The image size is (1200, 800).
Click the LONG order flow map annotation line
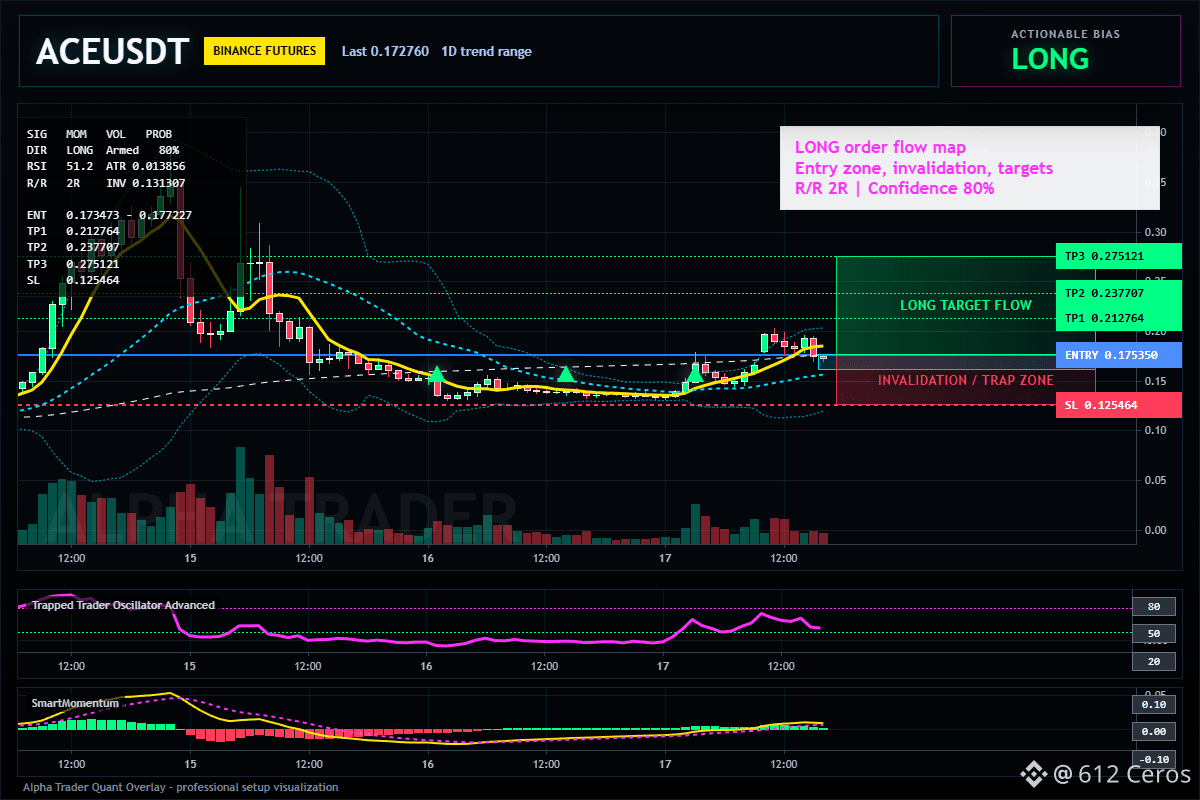point(880,148)
